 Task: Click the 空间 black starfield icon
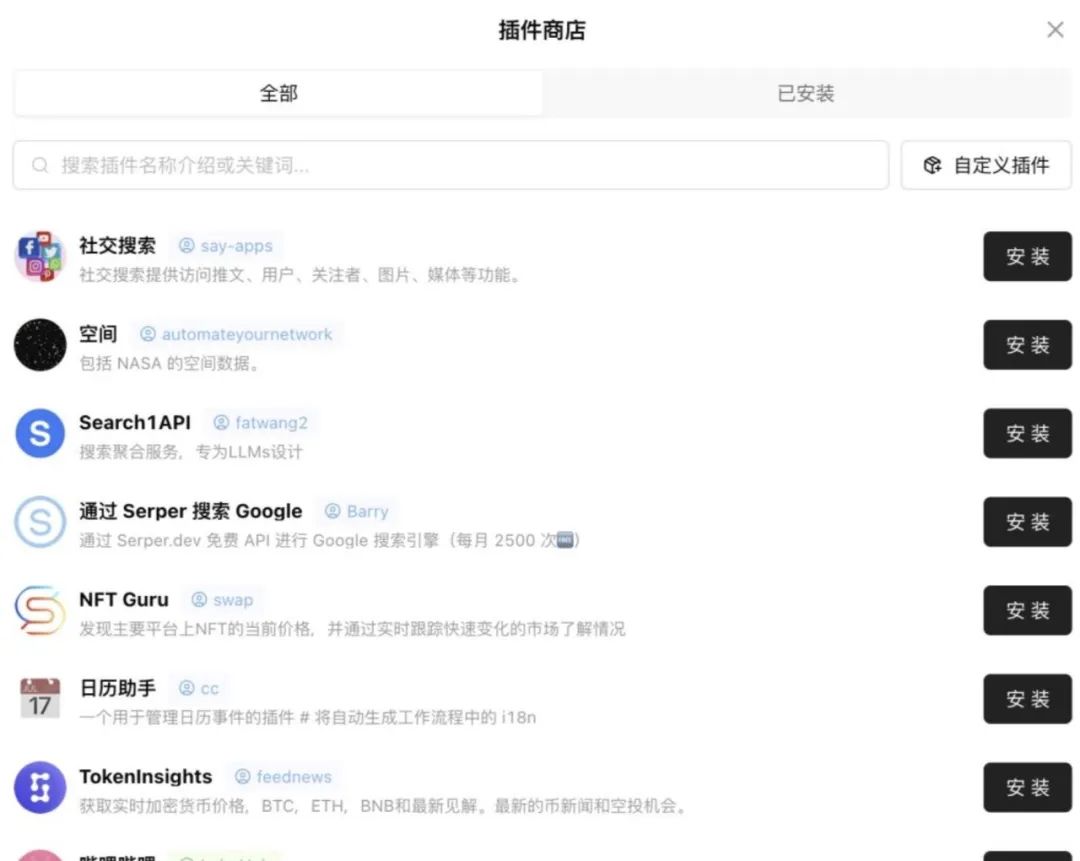pyautogui.click(x=40, y=344)
